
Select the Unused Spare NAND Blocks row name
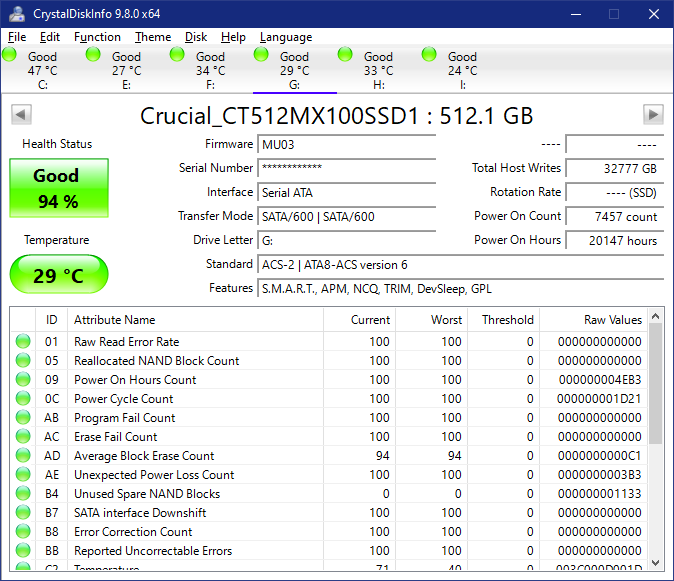tap(147, 494)
